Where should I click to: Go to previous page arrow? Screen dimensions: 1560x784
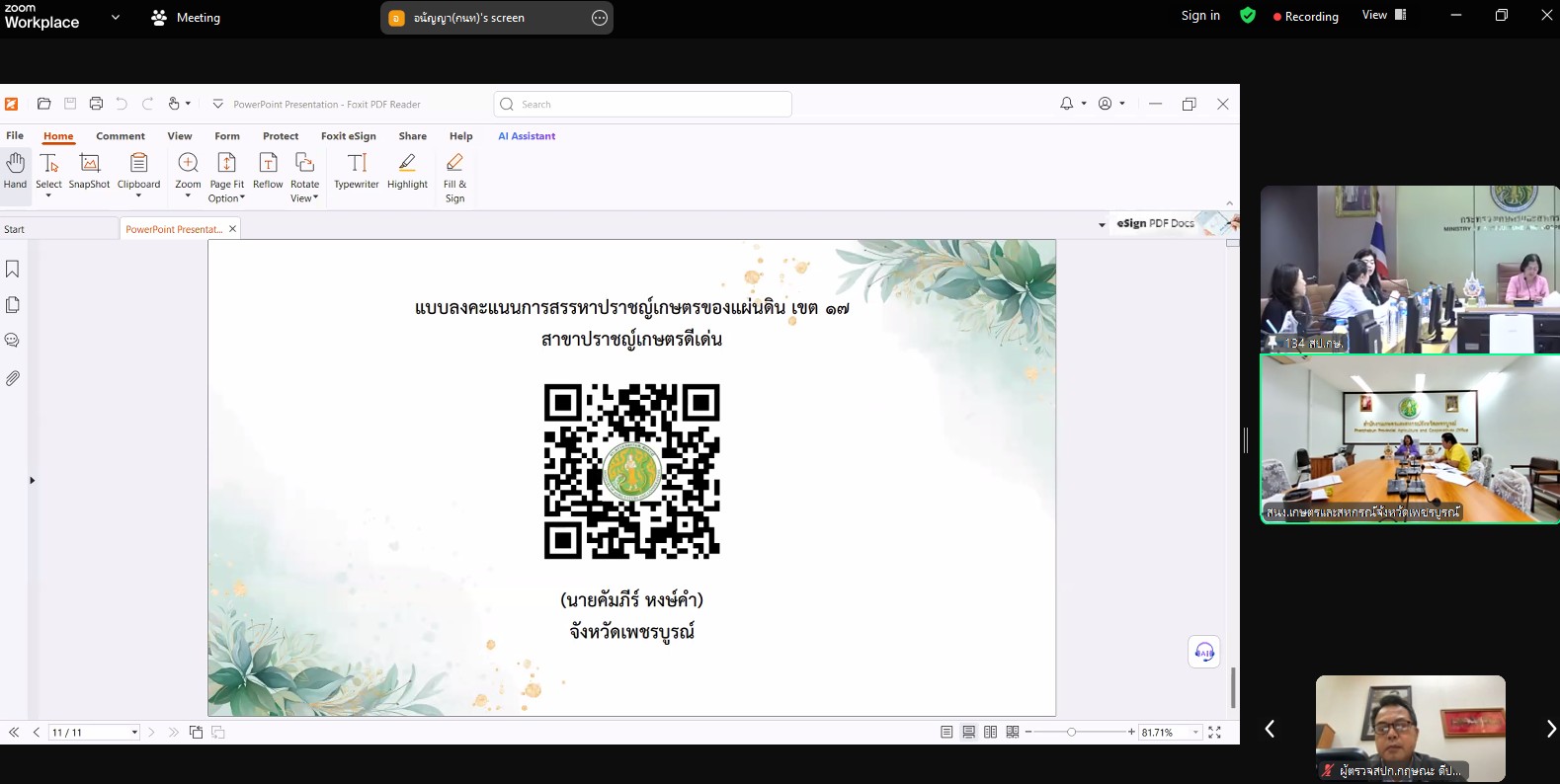pyautogui.click(x=37, y=732)
